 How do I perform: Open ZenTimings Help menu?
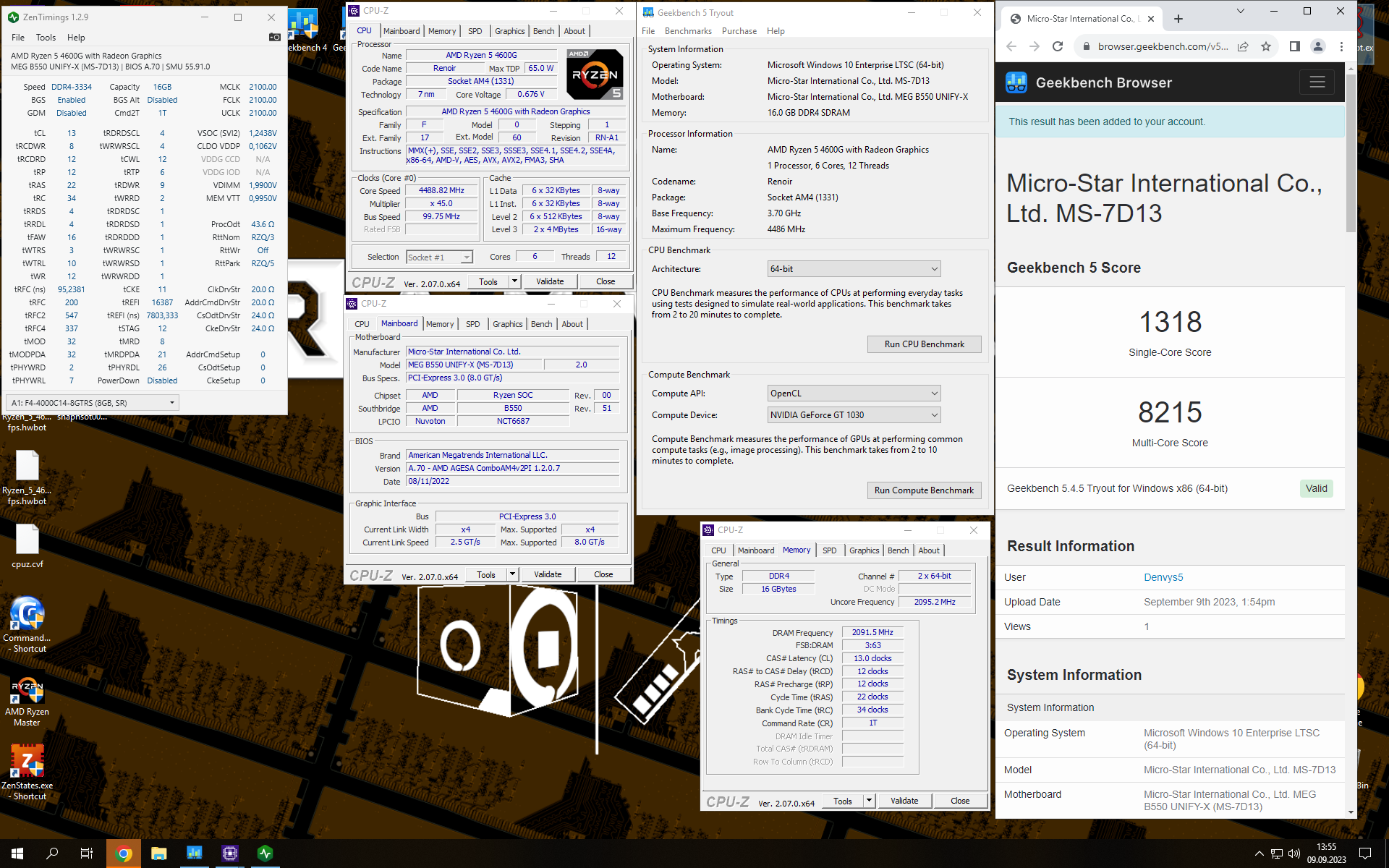[x=76, y=37]
